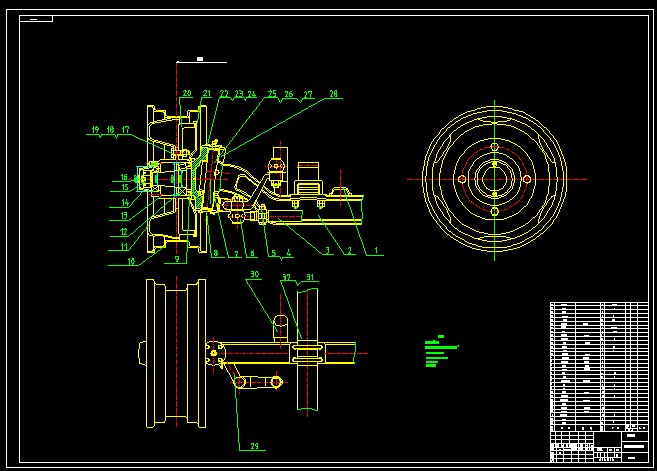The height and width of the screenshot is (471, 657).
Task: Select part callout number 29
Action: pos(254,445)
